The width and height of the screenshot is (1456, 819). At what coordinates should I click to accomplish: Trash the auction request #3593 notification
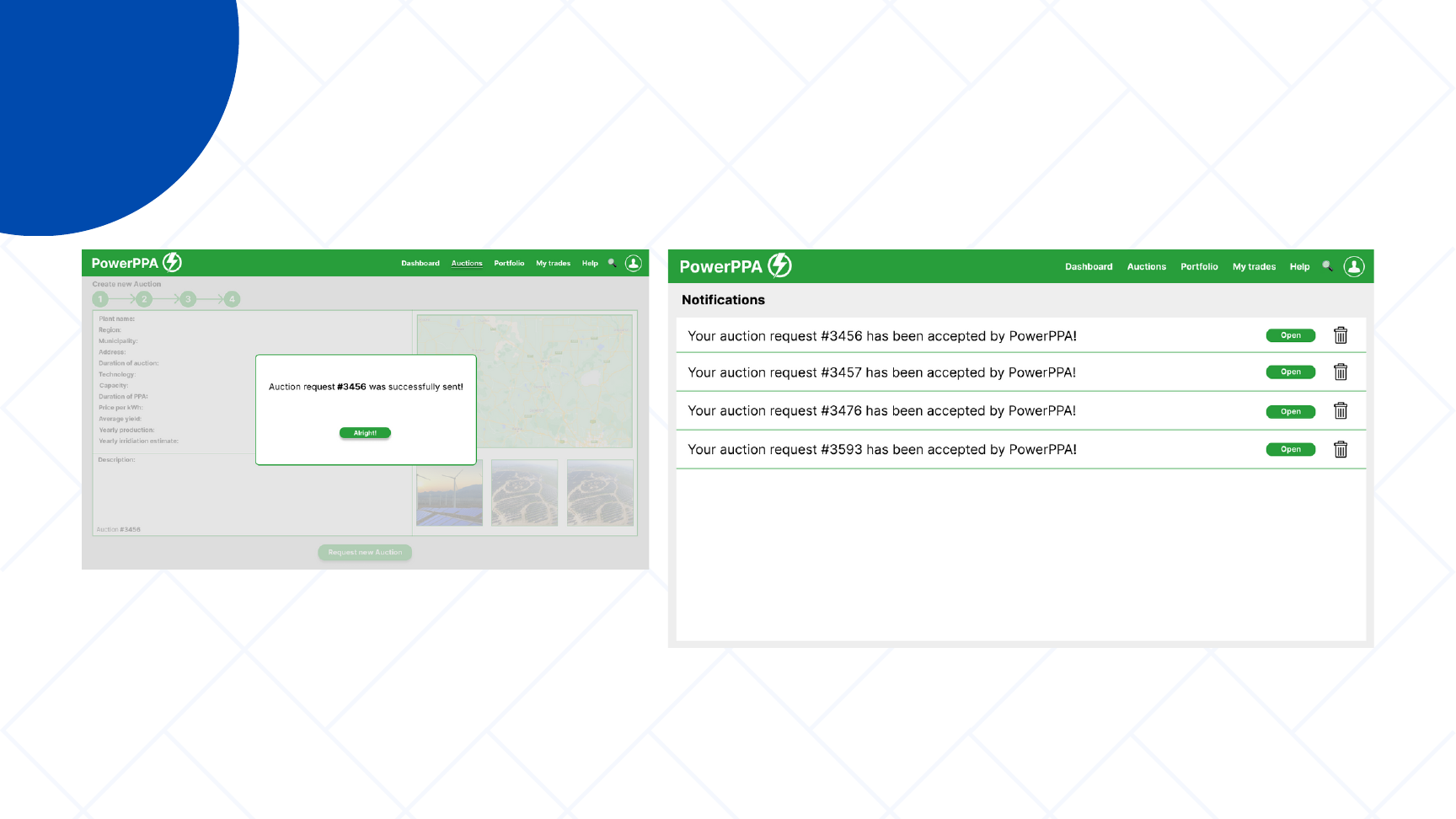point(1341,449)
